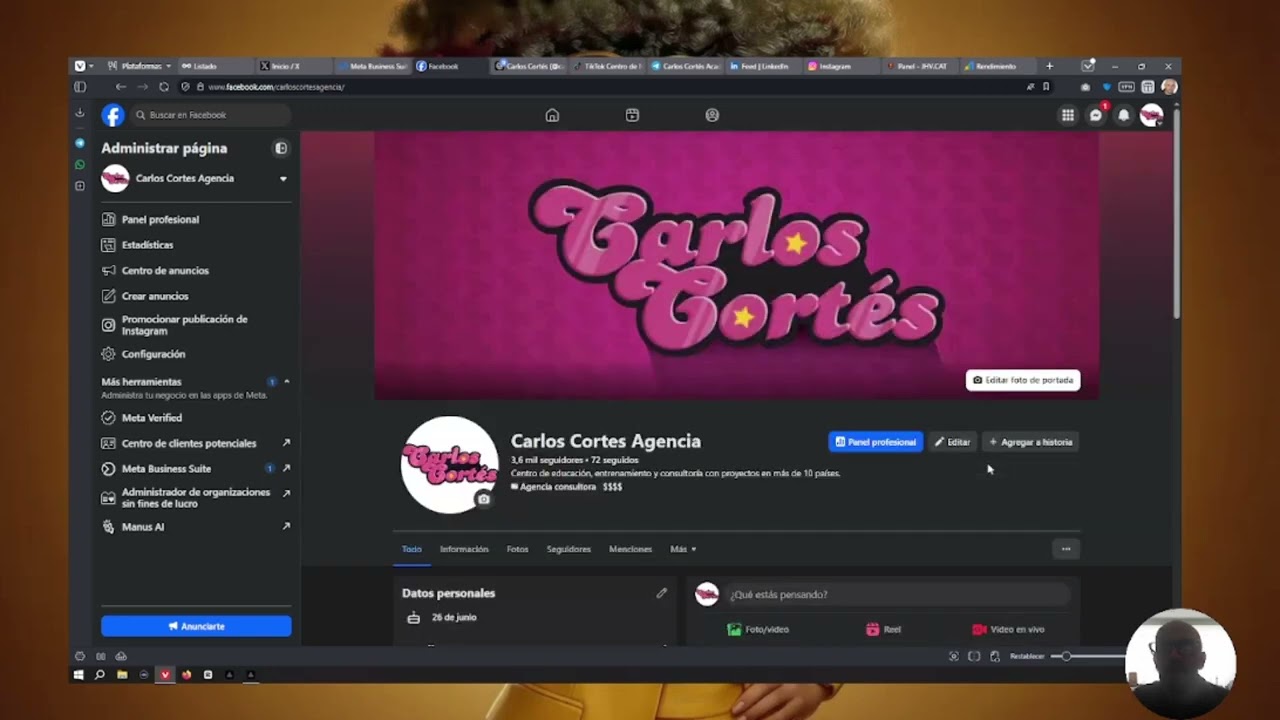The width and height of the screenshot is (1280, 720).
Task: Open the Reels video icon in top bar
Action: [632, 115]
